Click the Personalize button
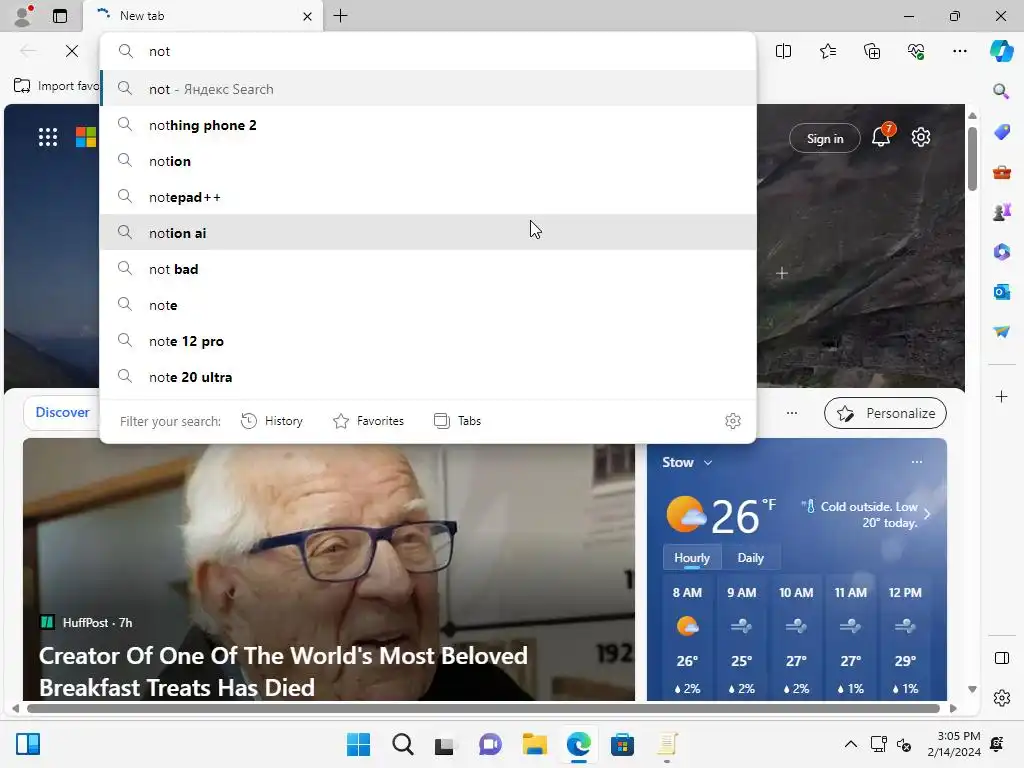The image size is (1024, 768). pos(885,413)
